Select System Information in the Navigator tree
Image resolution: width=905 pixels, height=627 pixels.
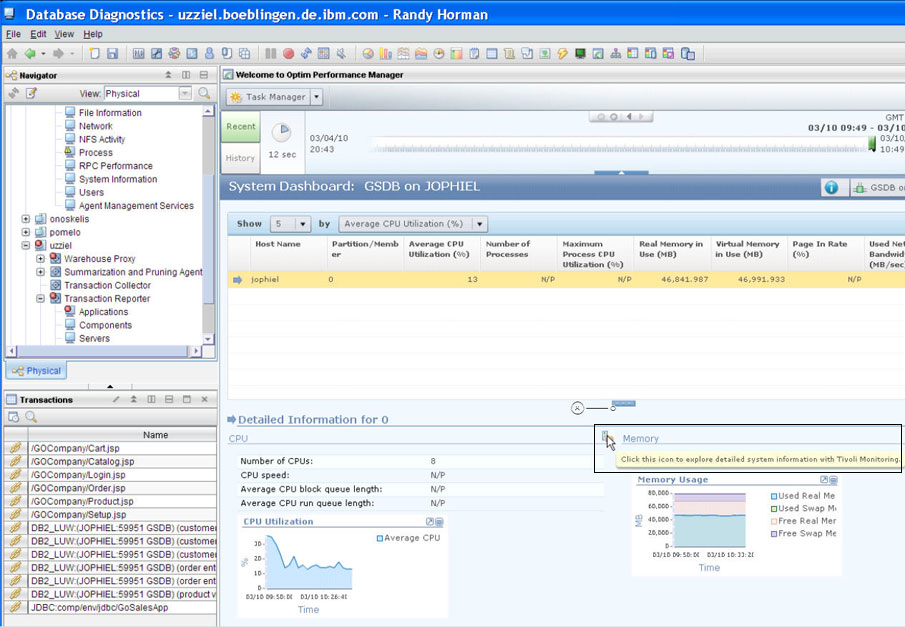click(x=118, y=179)
